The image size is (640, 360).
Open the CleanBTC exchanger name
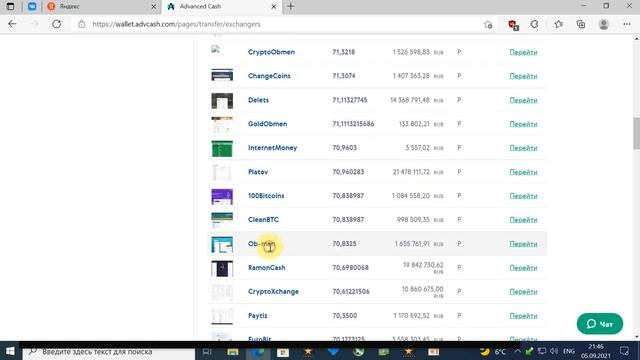263,220
